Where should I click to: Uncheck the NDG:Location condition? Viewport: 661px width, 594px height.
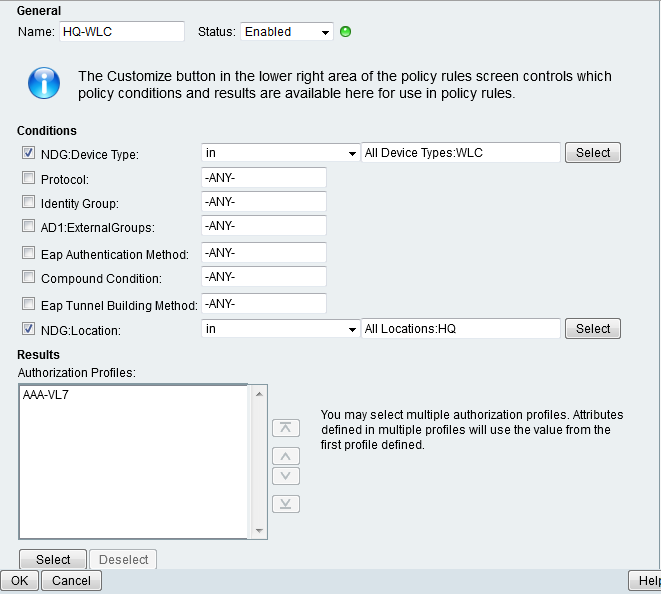(x=28, y=328)
